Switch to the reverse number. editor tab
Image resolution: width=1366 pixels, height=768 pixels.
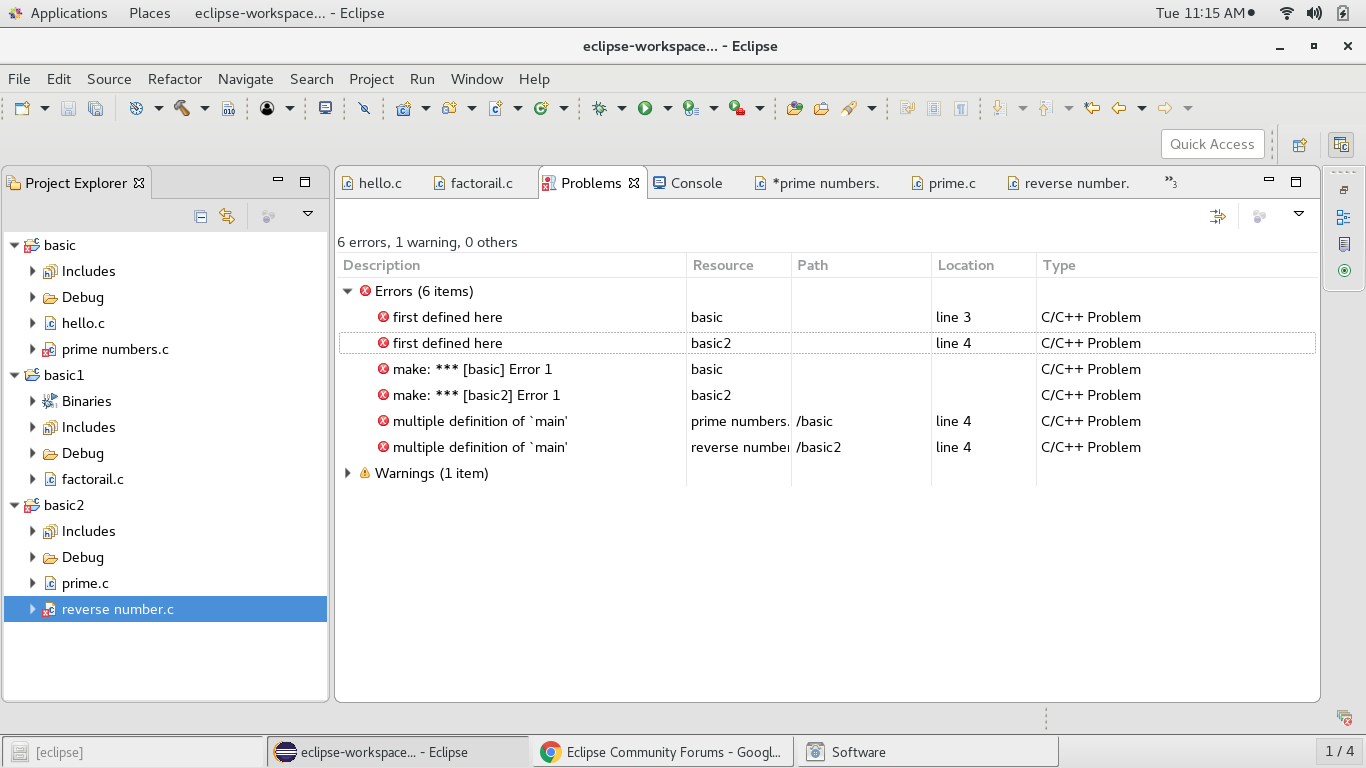(1068, 183)
